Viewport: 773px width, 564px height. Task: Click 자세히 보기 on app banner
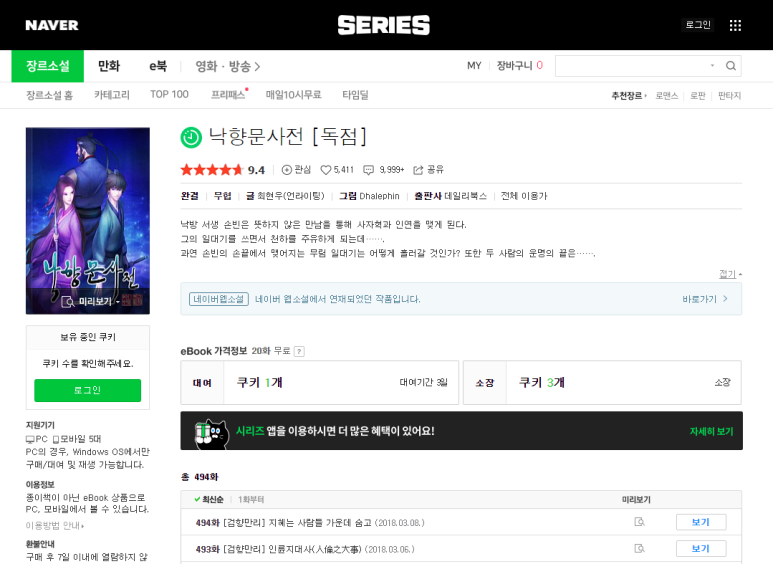(711, 431)
